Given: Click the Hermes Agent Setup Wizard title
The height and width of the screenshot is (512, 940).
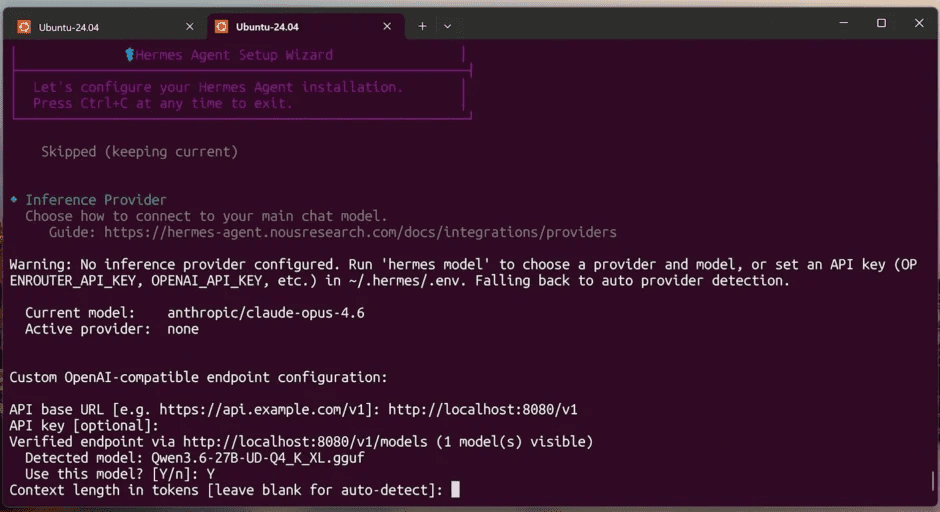Looking at the screenshot, I should tap(234, 55).
